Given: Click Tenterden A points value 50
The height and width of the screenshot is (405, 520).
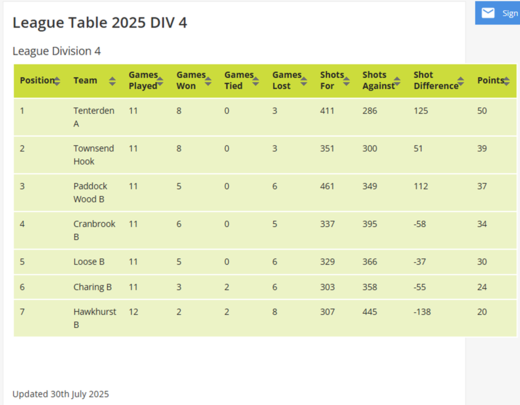Looking at the screenshot, I should [x=482, y=111].
